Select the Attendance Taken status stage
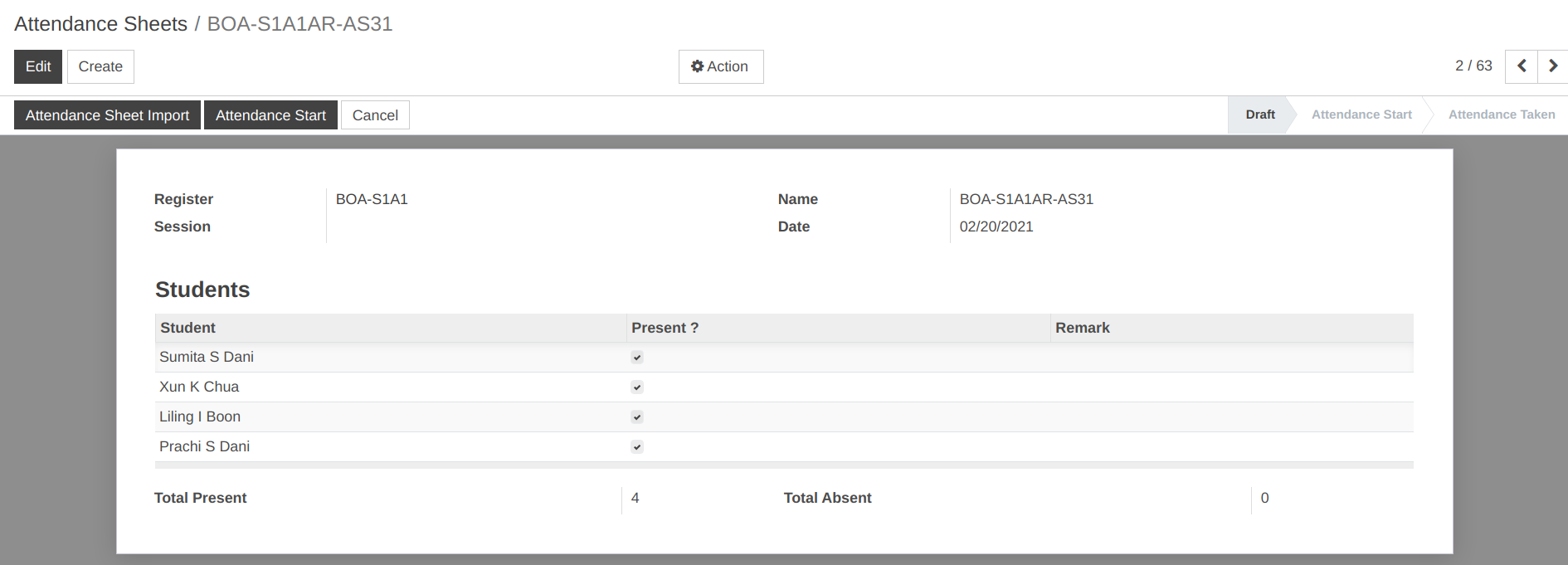The height and width of the screenshot is (565, 1568). pyautogui.click(x=1502, y=114)
